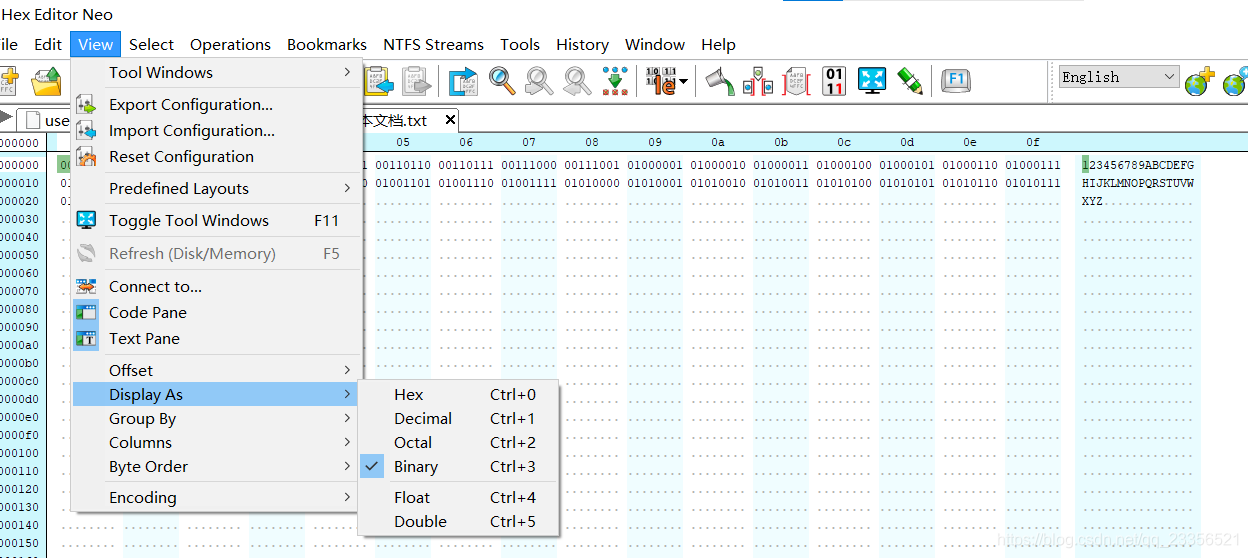Image resolution: width=1248 pixels, height=558 pixels.
Task: Select Decimal display format
Action: click(x=458, y=418)
